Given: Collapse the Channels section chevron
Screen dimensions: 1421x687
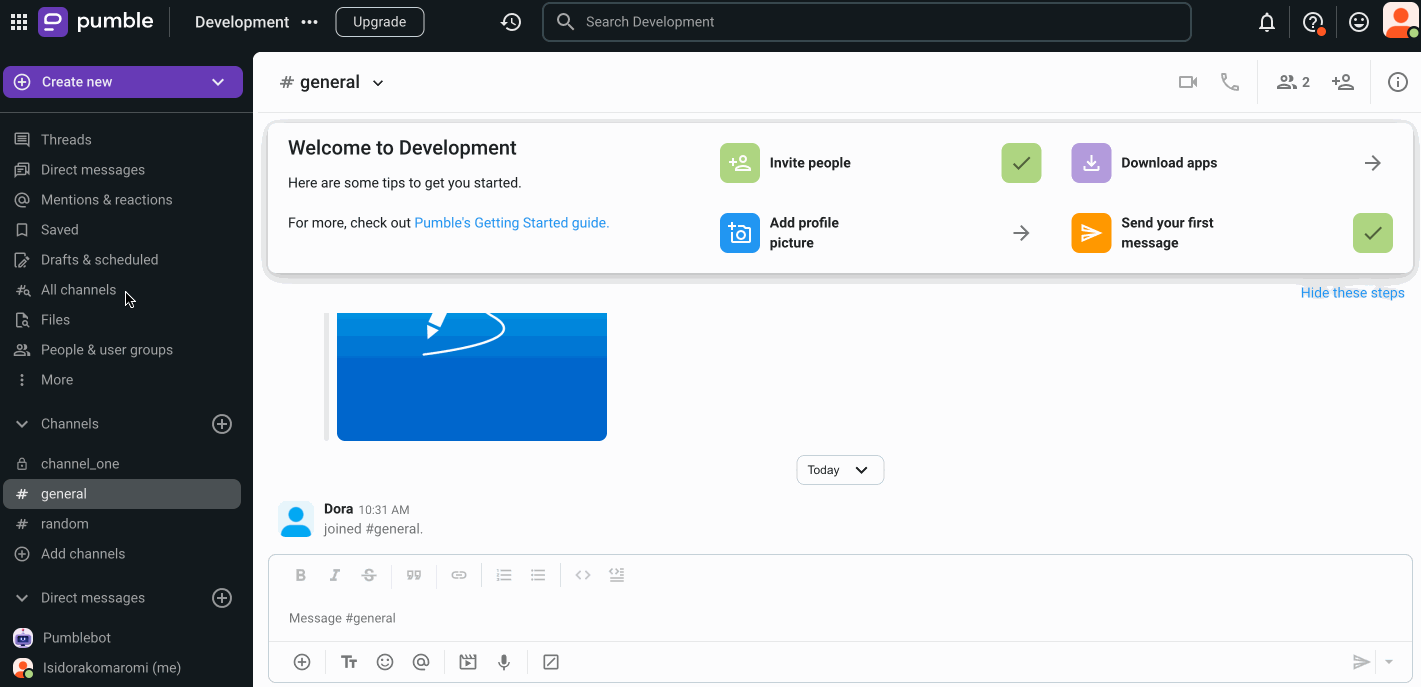Looking at the screenshot, I should [x=21, y=424].
